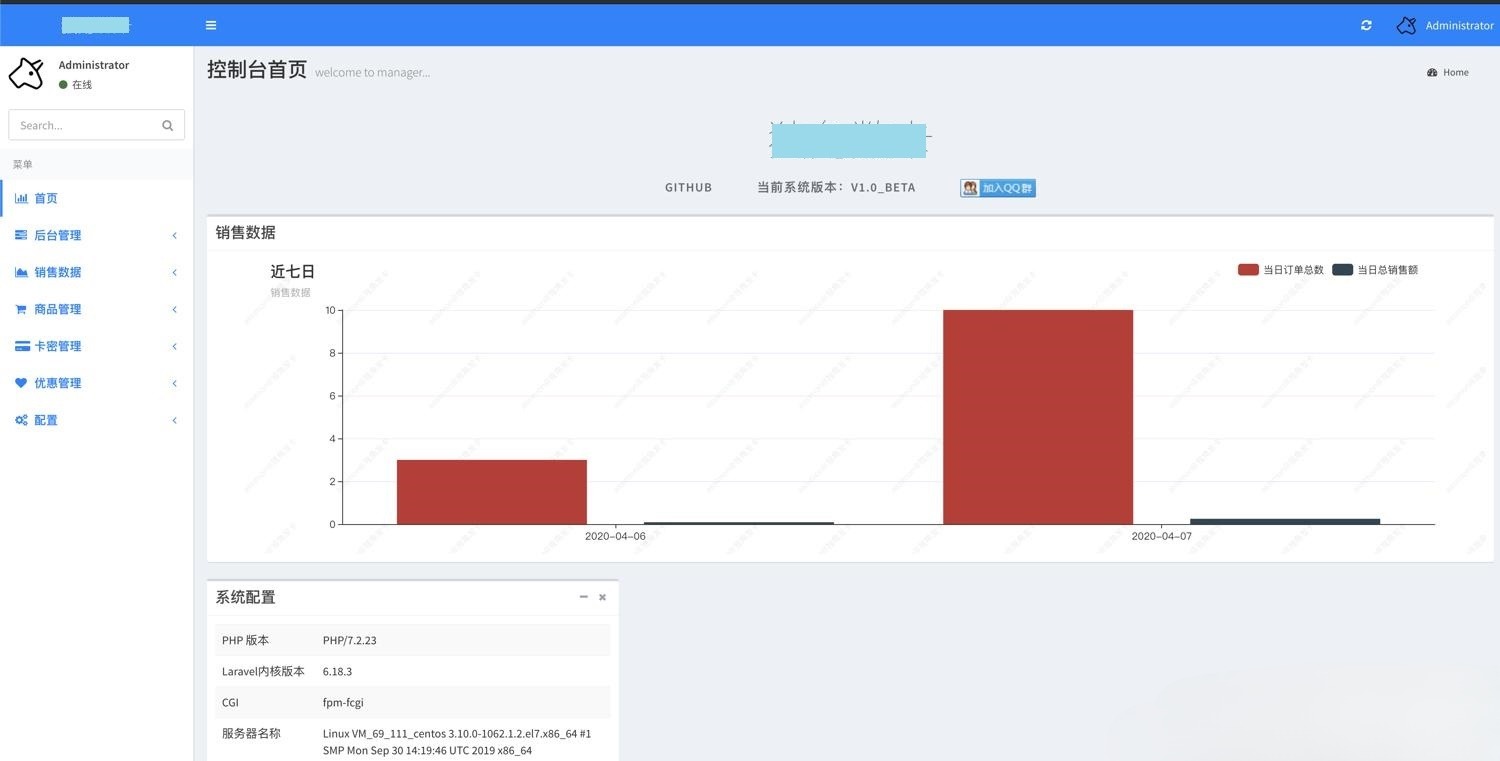The height and width of the screenshot is (761, 1500).
Task: Expand the 后台管理 submenu
Action: point(60,235)
